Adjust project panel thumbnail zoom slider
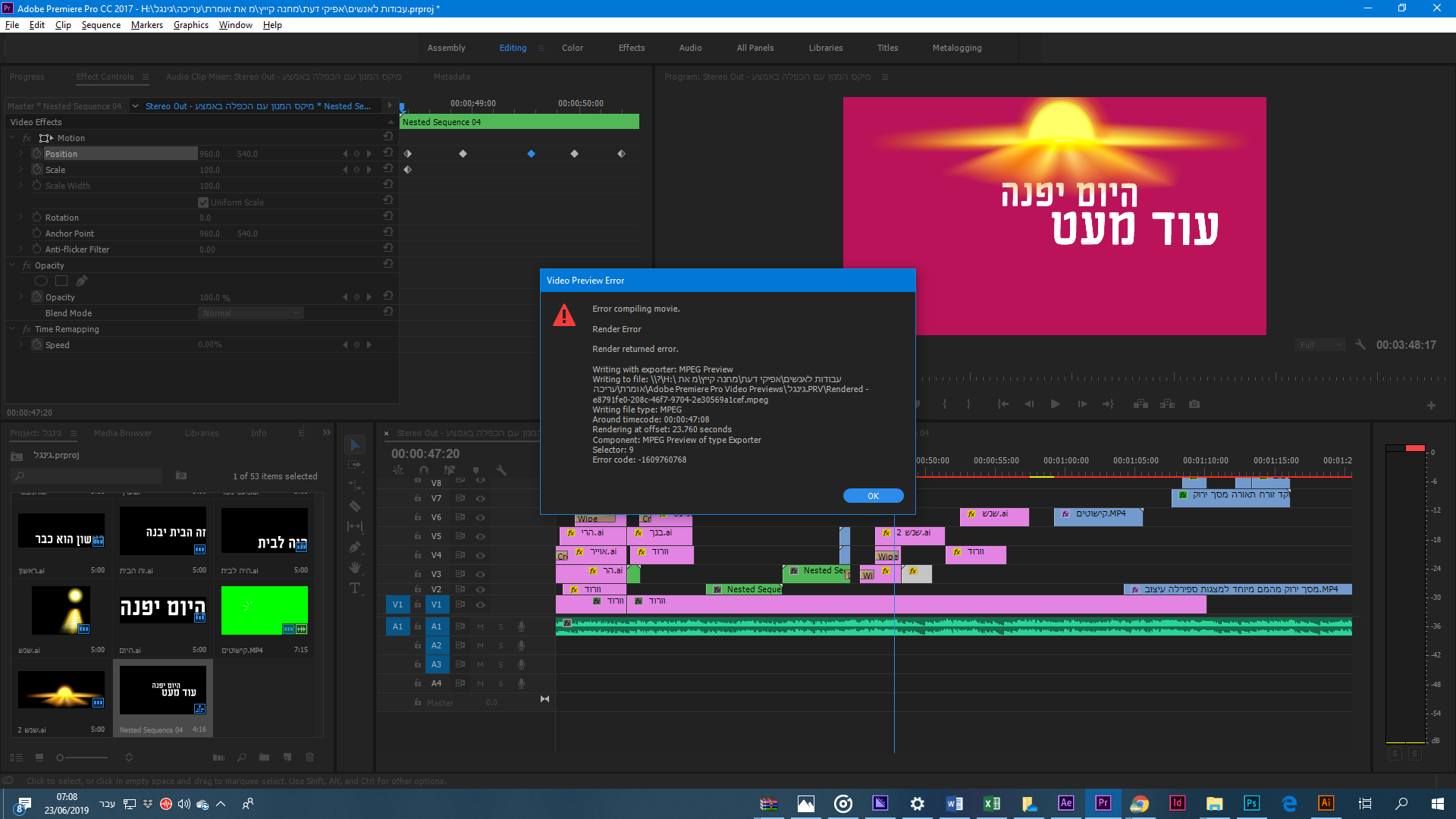This screenshot has height=819, width=1456. coord(61,758)
